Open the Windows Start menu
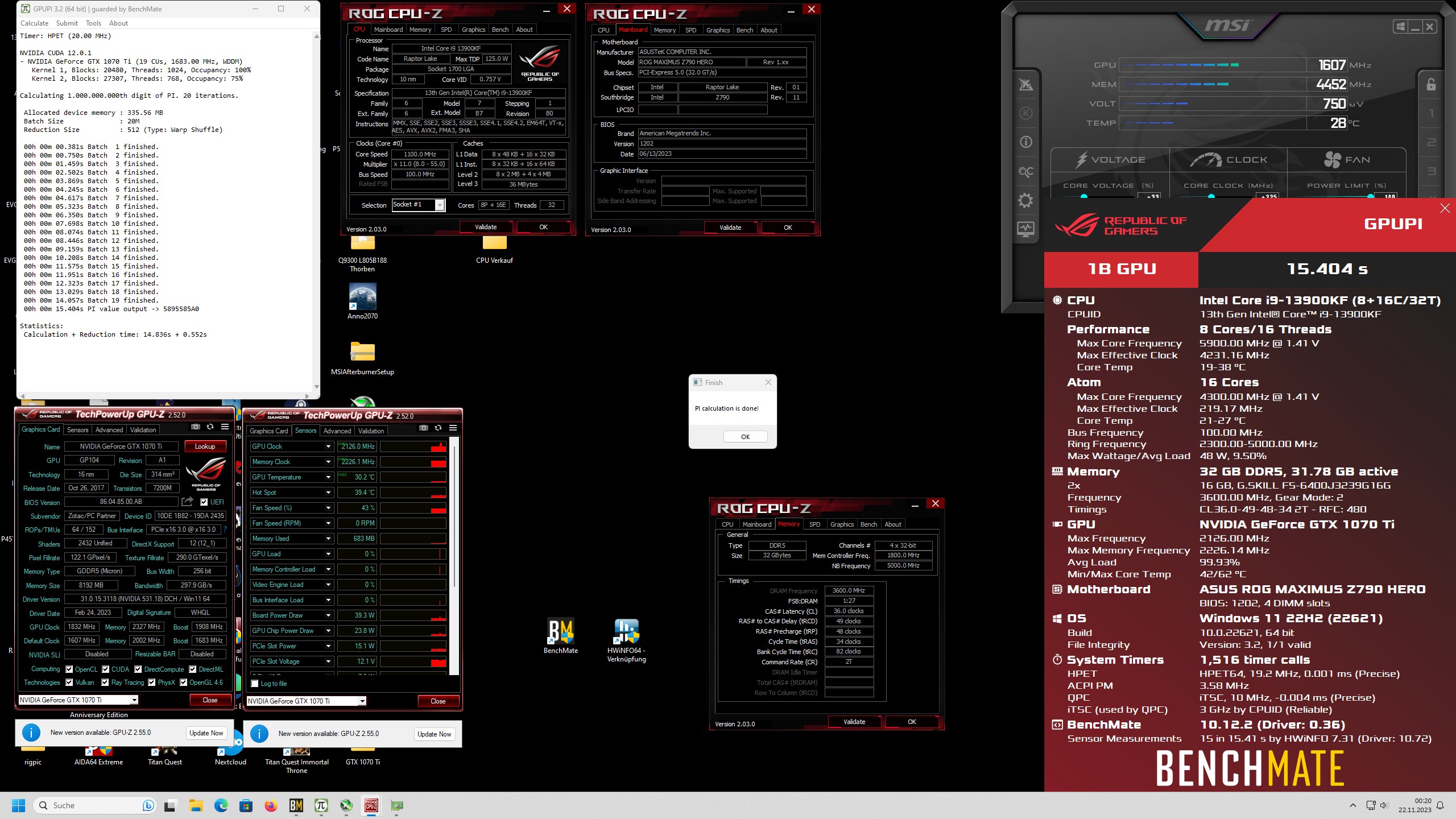The height and width of the screenshot is (819, 1456). [18, 805]
